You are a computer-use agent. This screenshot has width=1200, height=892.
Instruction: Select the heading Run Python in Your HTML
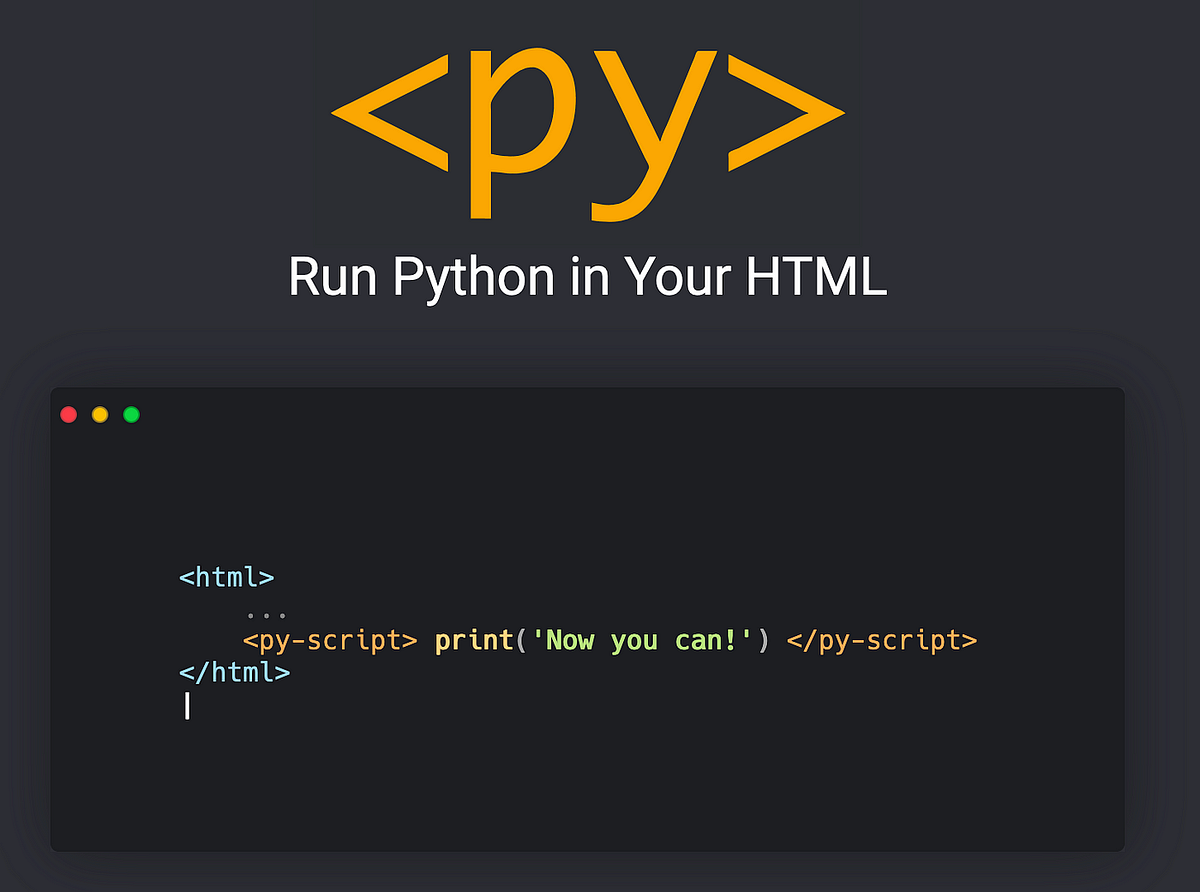coord(588,277)
